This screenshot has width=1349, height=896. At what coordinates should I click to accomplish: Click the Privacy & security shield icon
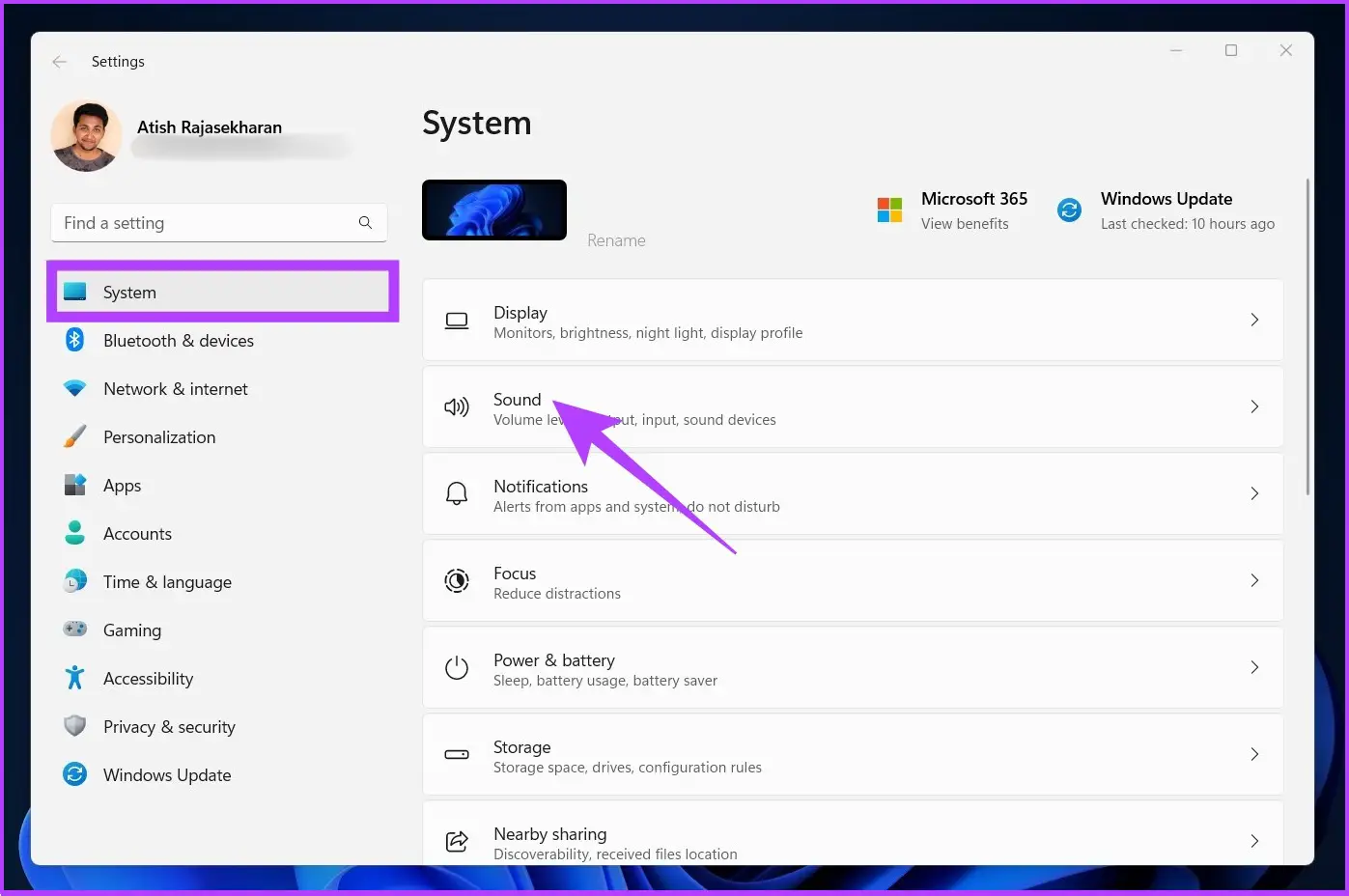point(74,726)
